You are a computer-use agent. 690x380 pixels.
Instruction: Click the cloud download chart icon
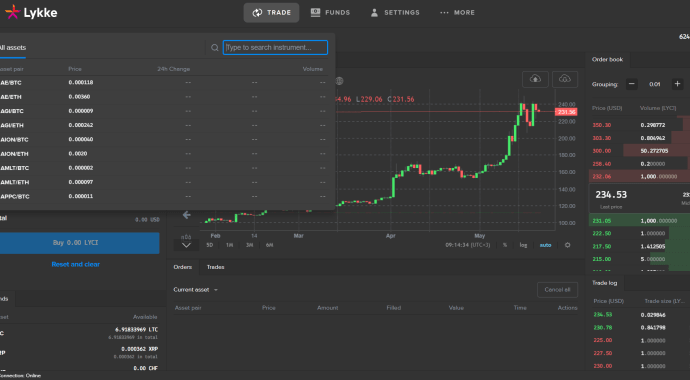coord(565,79)
